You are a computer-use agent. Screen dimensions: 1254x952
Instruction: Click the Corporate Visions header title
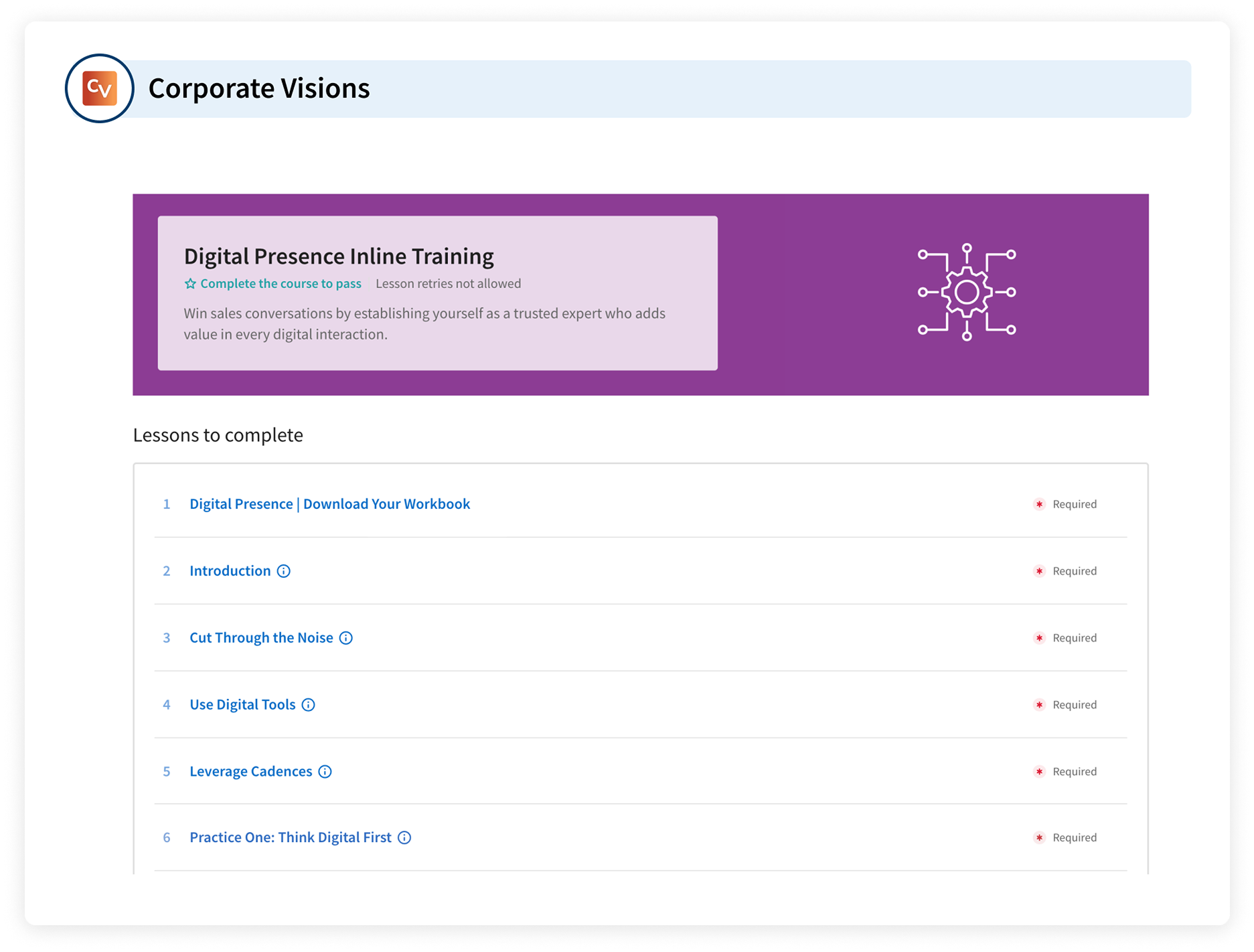[259, 88]
